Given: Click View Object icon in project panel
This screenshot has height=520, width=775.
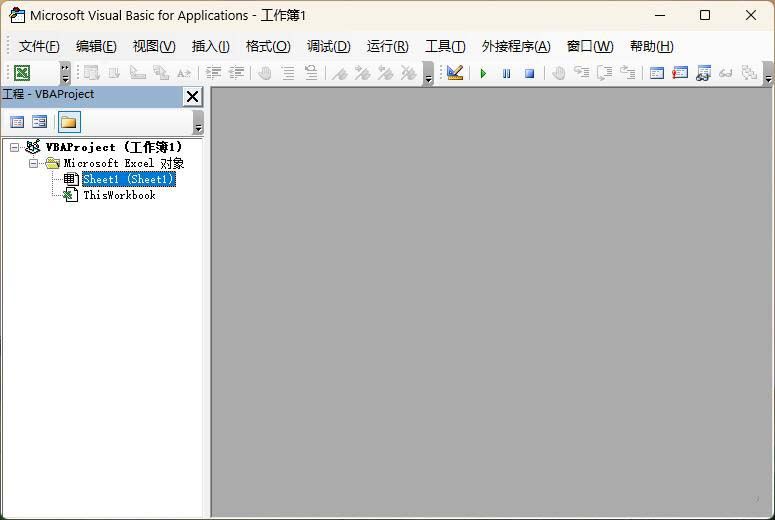Looking at the screenshot, I should (40, 122).
